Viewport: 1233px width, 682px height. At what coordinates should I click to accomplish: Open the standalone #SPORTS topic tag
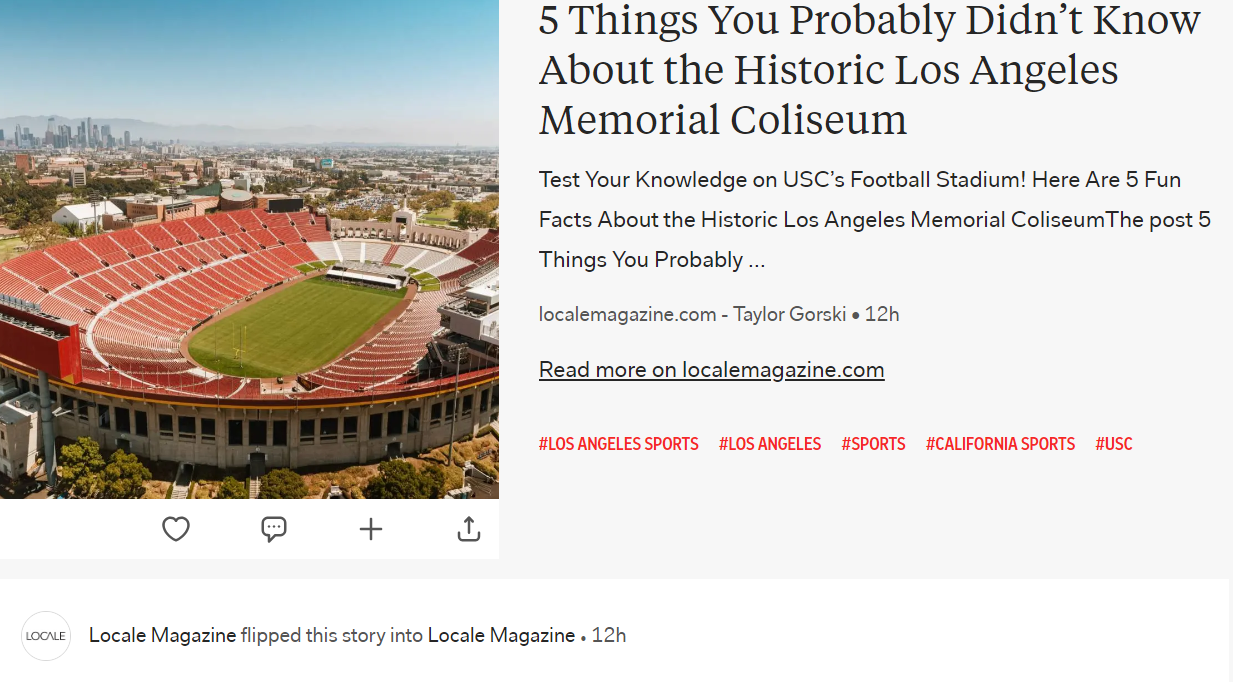(x=873, y=444)
